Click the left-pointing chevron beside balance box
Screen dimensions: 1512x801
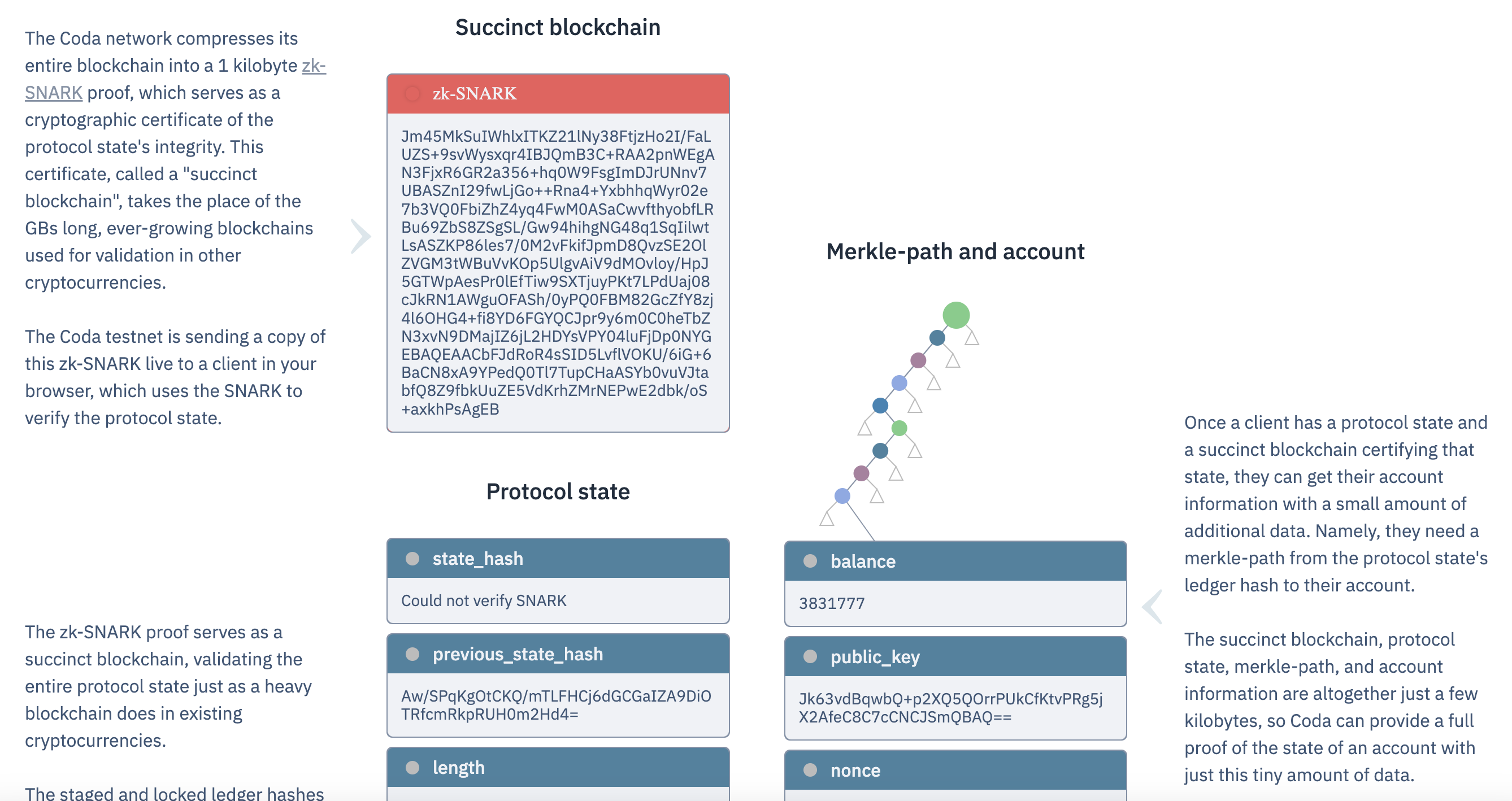point(1152,606)
